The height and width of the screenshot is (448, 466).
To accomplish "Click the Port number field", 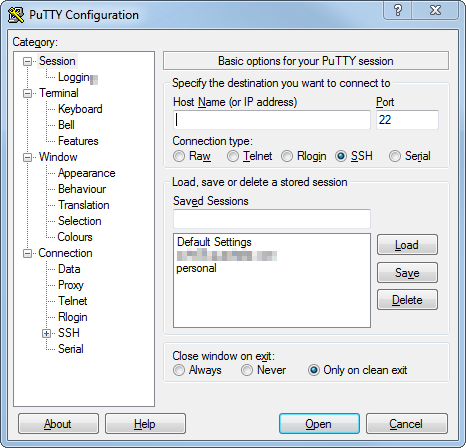I will click(x=407, y=120).
